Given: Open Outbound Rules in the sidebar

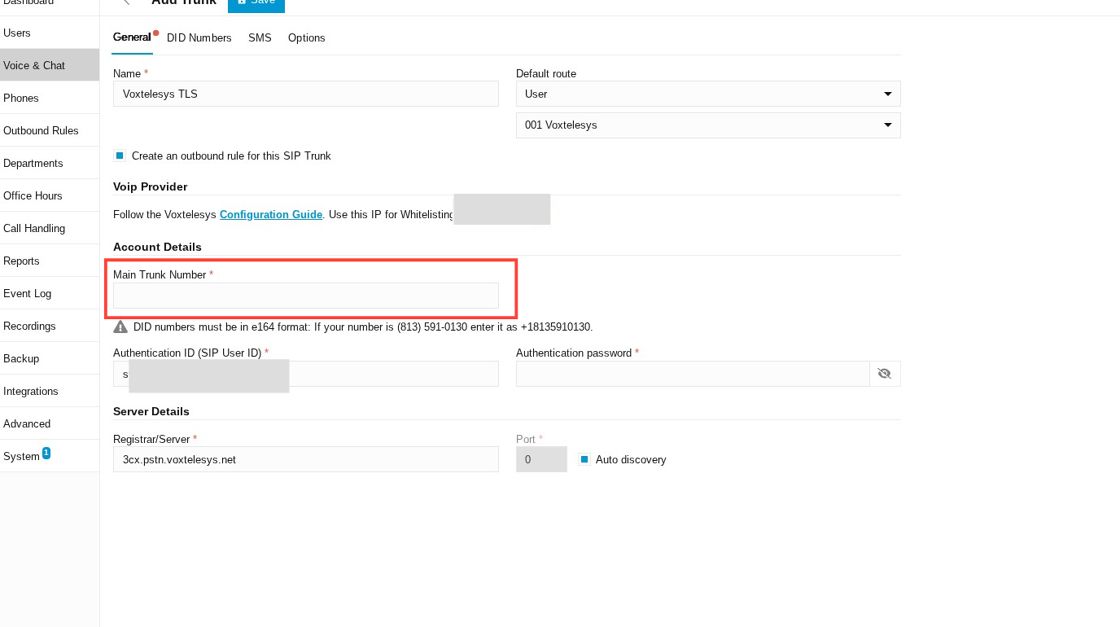Looking at the screenshot, I should click(49, 131).
